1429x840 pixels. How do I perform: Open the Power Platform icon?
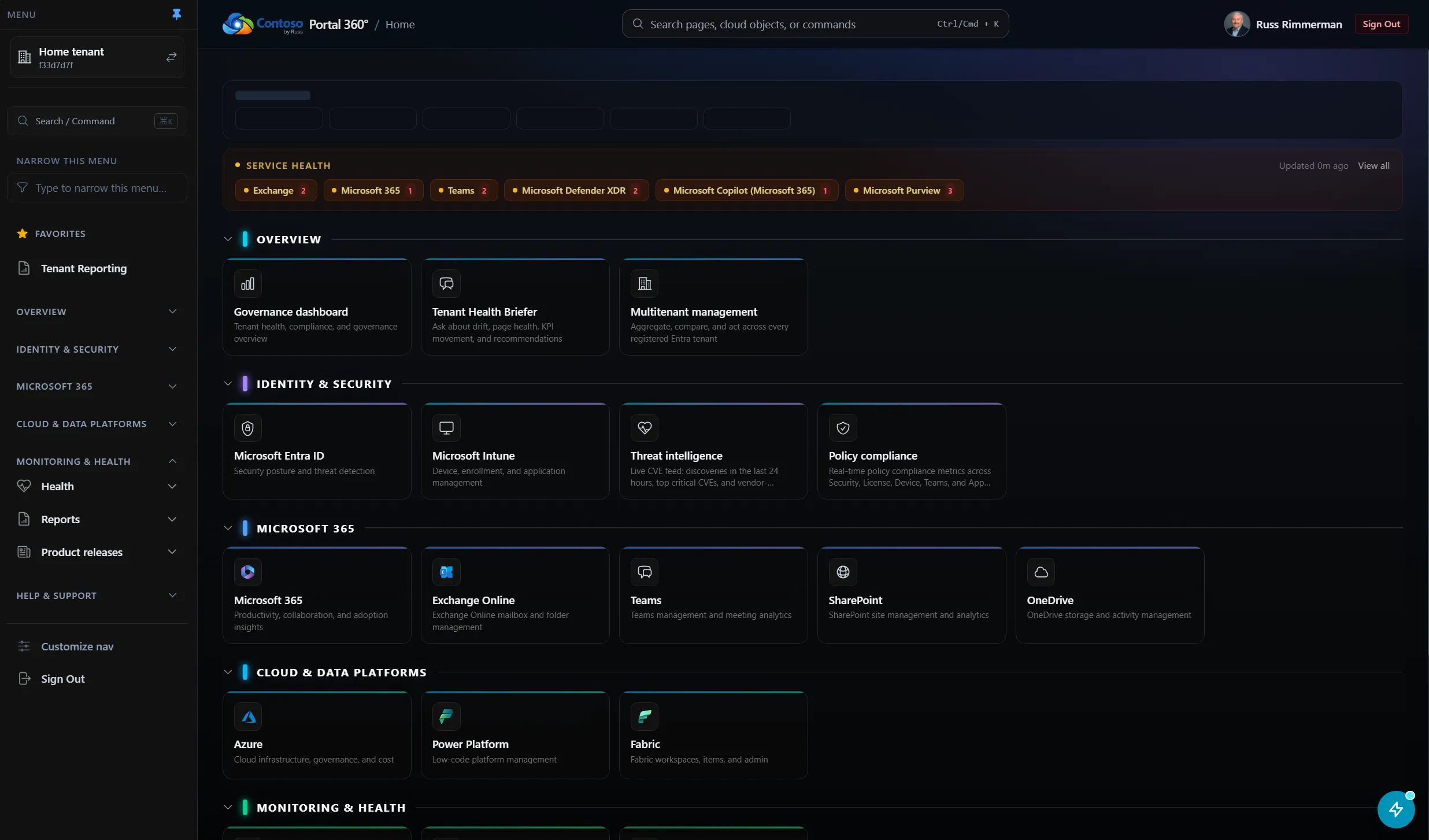[x=446, y=717]
